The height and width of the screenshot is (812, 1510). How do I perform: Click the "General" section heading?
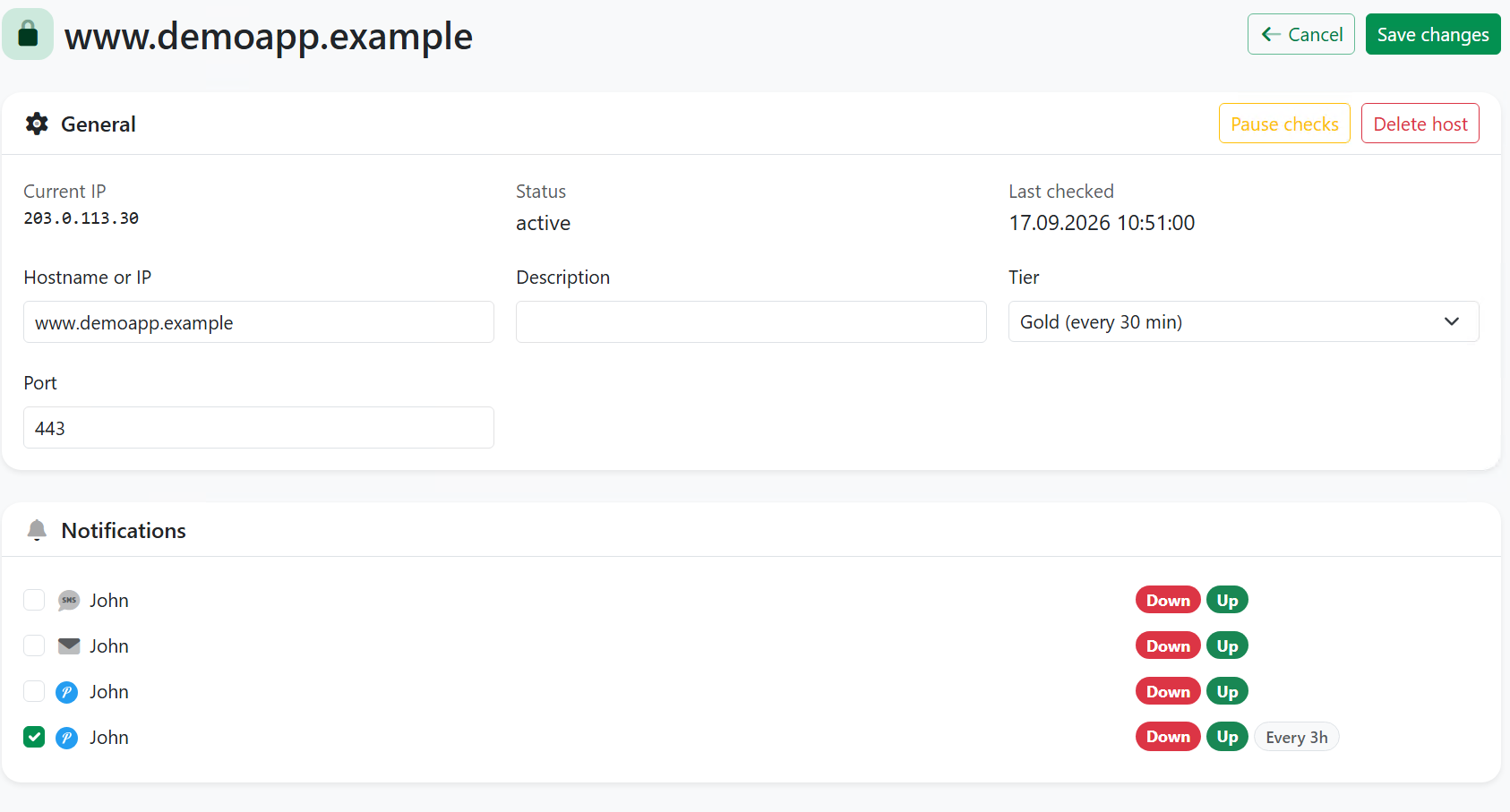[x=99, y=124]
